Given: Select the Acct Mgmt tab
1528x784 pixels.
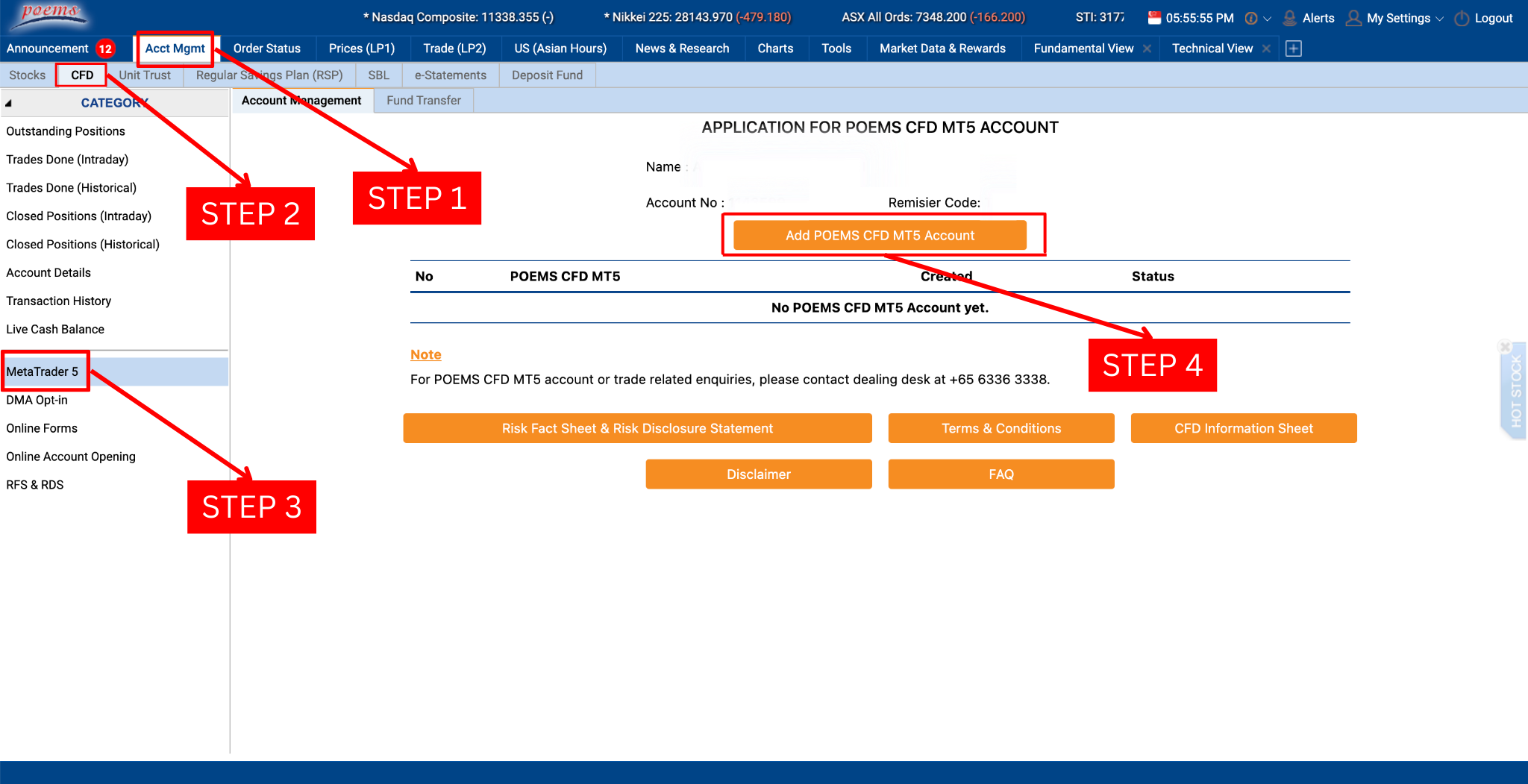Looking at the screenshot, I should 175,48.
